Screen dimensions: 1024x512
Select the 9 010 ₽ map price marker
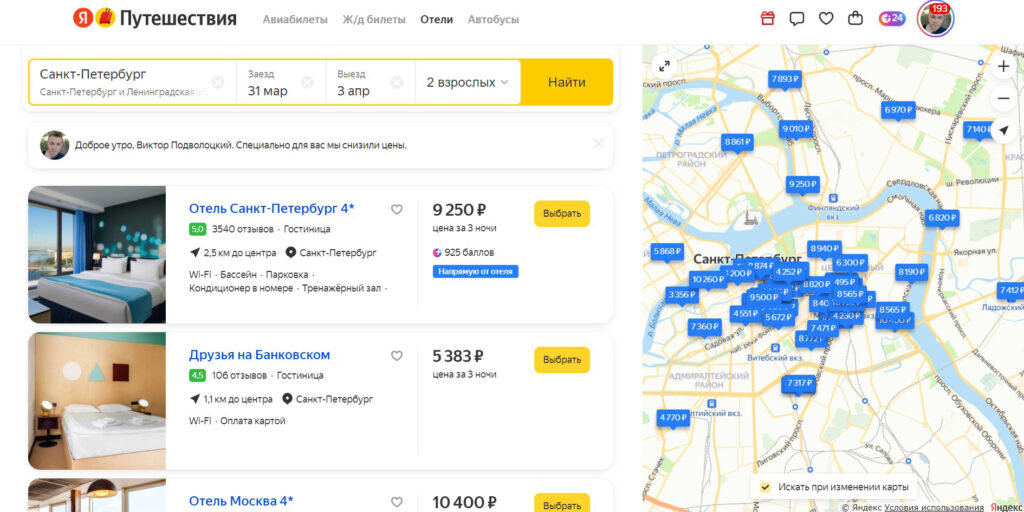click(x=796, y=129)
